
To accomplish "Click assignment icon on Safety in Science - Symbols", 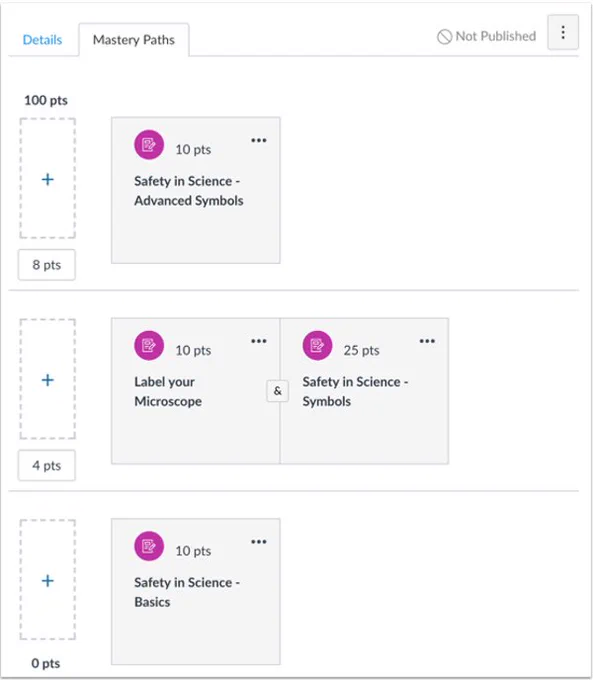I will pyautogui.click(x=317, y=345).
